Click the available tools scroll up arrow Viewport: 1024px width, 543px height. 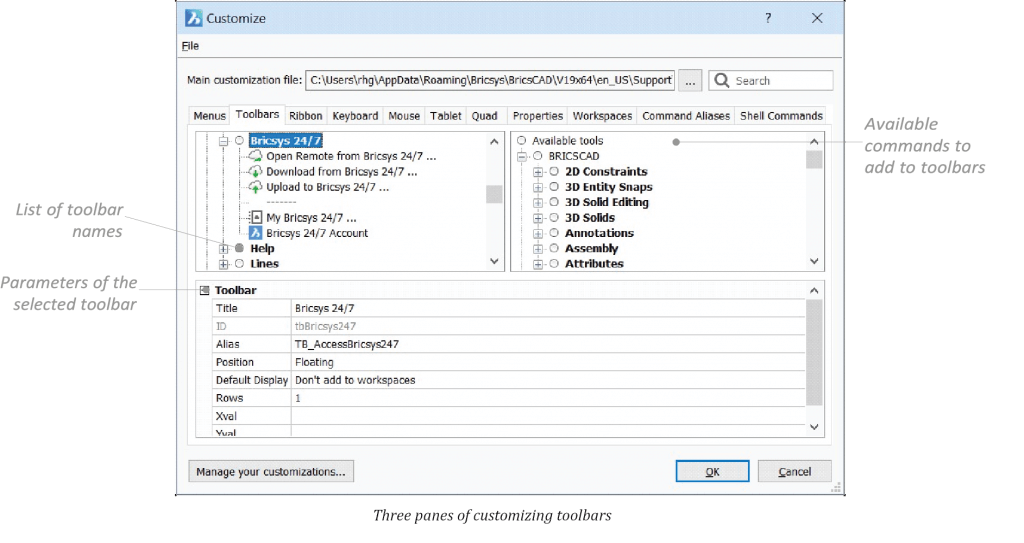814,141
